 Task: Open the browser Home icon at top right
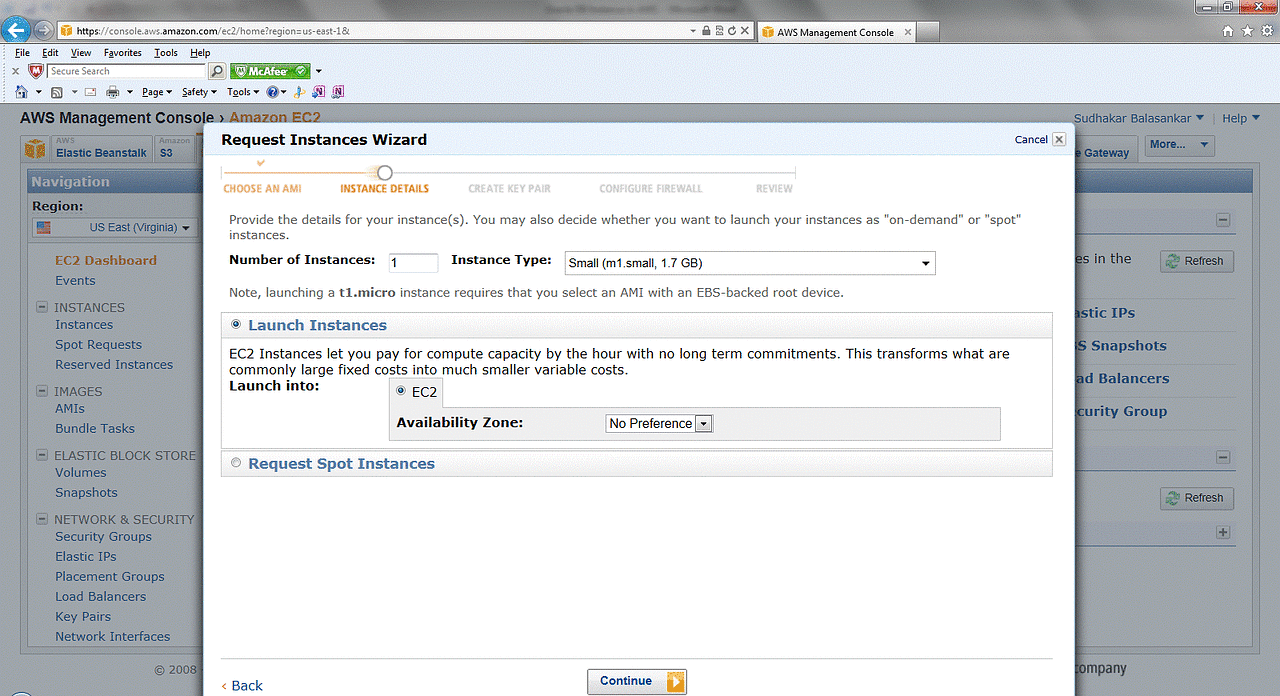point(1228,31)
